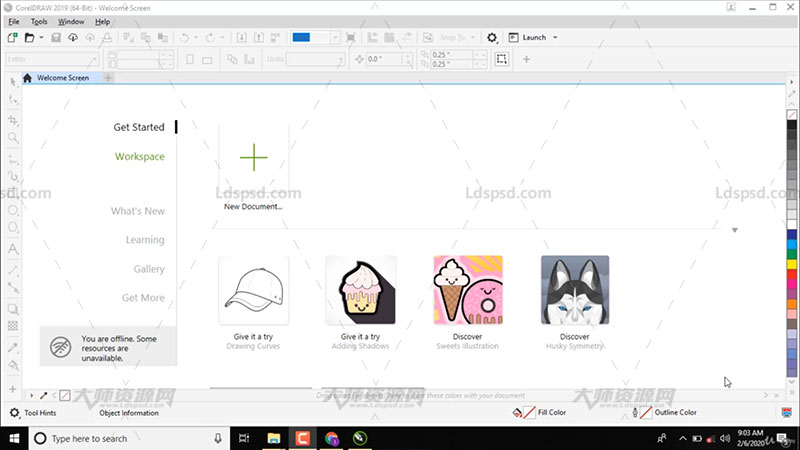
Task: Click the Outline Color pen icon
Action: click(x=635, y=412)
